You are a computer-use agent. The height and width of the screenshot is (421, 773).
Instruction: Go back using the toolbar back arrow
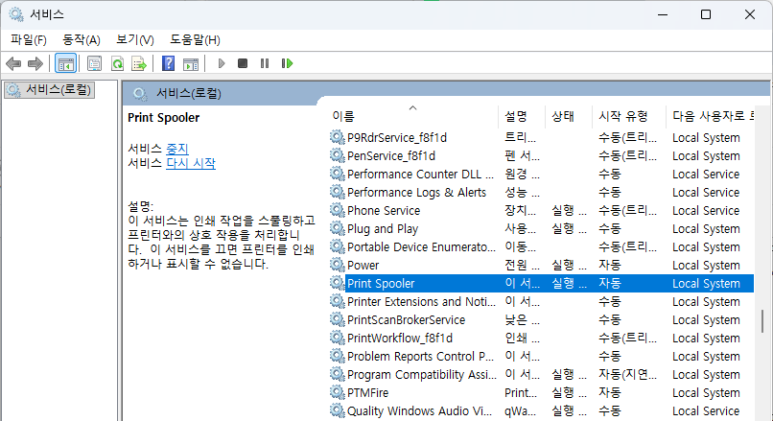point(13,64)
